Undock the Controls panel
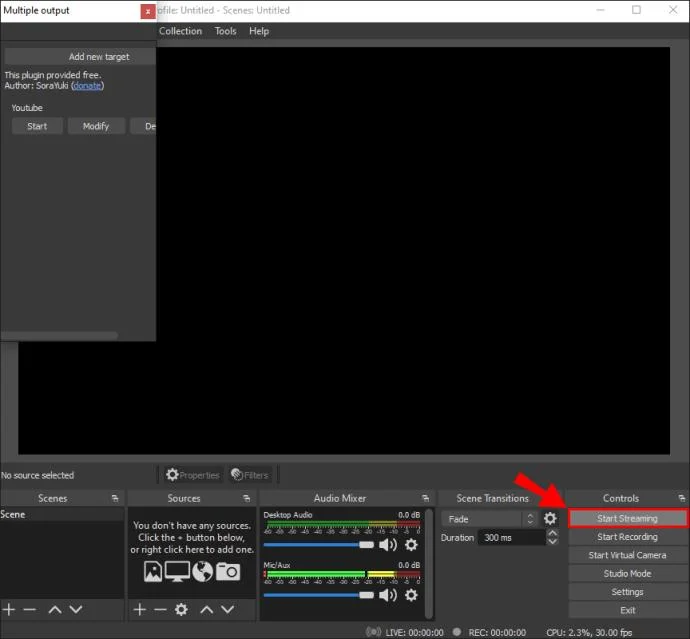690x639 pixels. (x=682, y=498)
